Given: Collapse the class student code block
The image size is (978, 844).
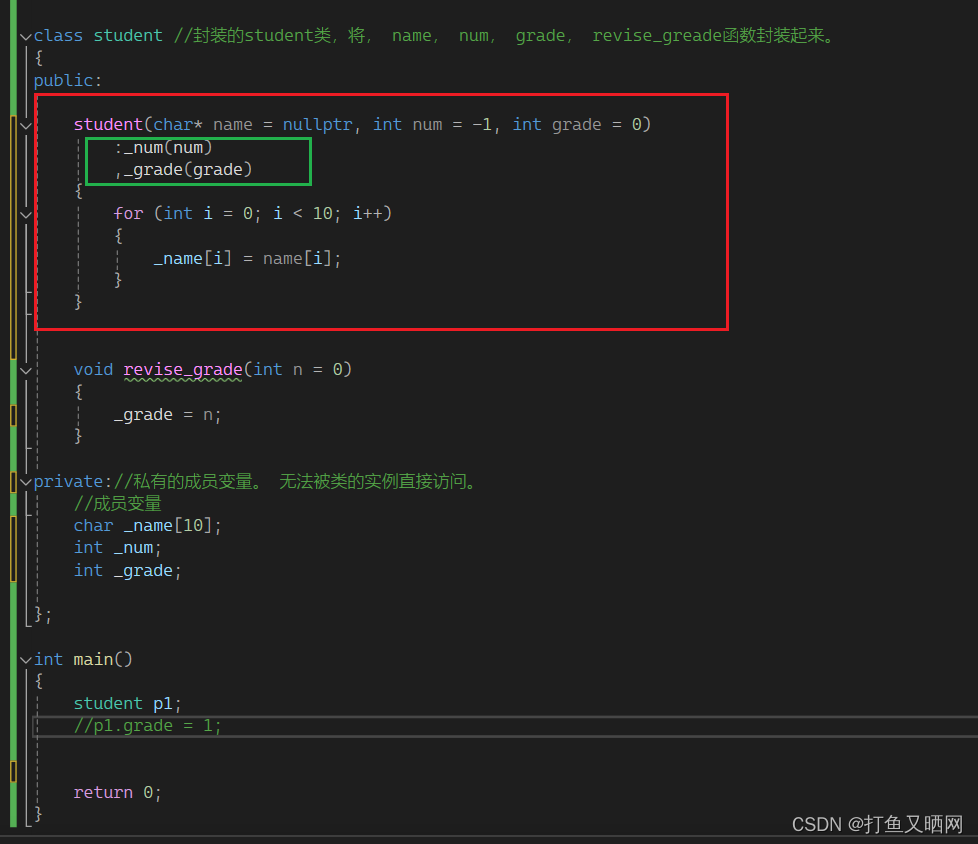Looking at the screenshot, I should pos(26,37).
